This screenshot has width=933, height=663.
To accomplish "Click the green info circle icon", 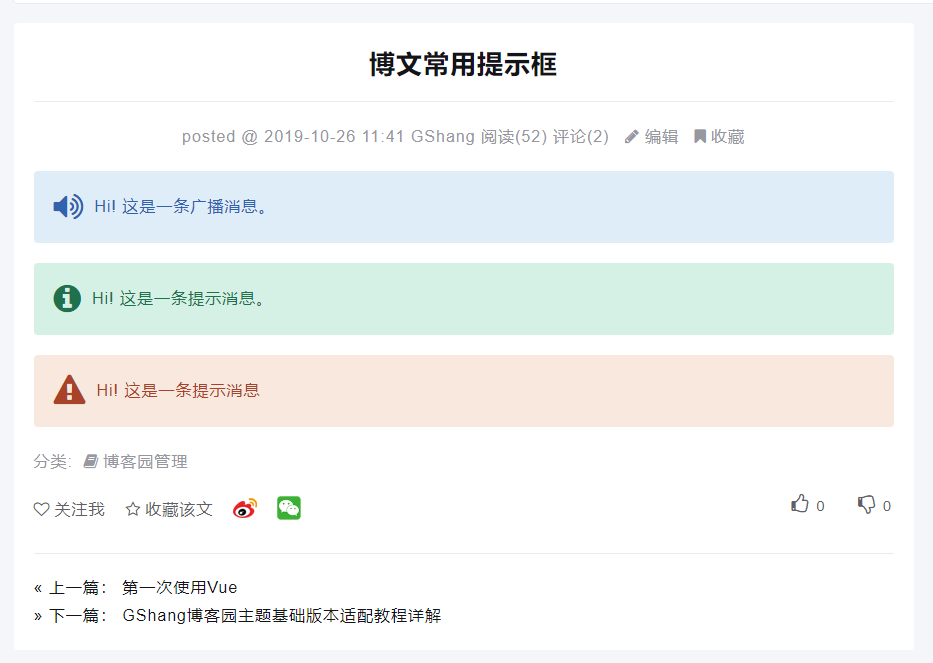I will point(67,298).
